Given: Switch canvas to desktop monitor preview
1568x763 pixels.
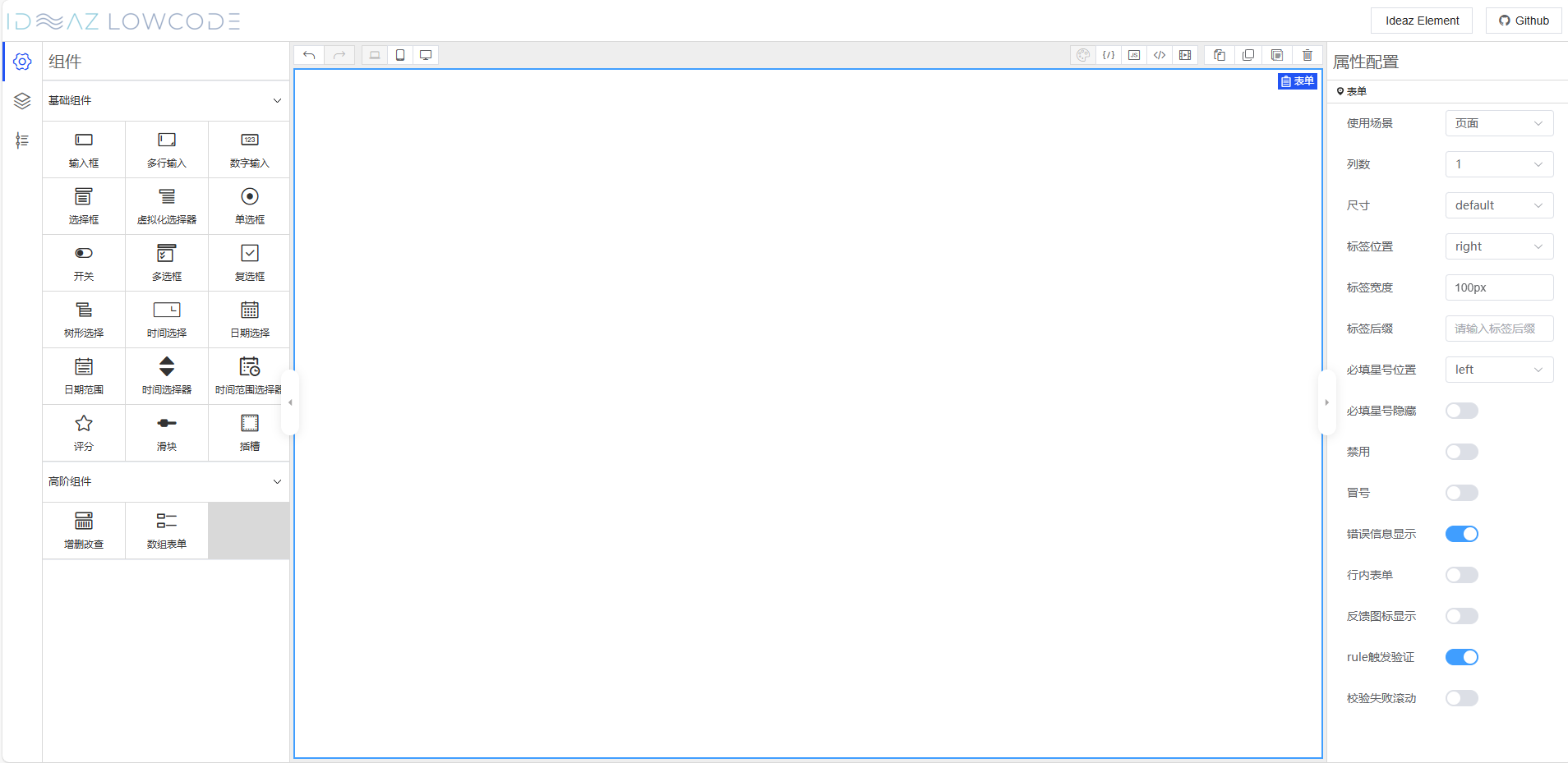Looking at the screenshot, I should 426,55.
